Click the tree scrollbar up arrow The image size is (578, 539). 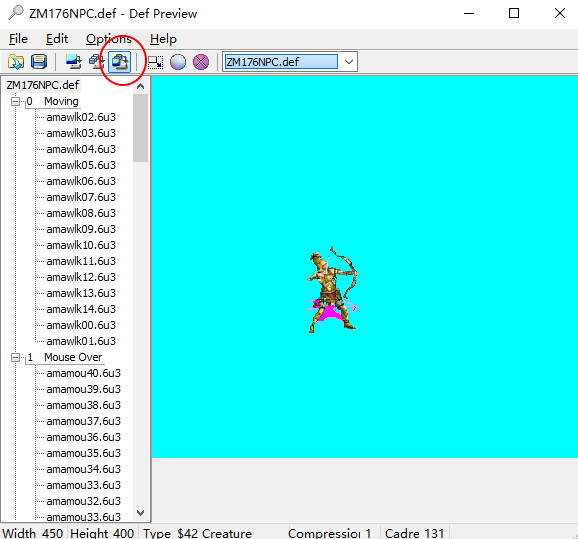pos(140,86)
